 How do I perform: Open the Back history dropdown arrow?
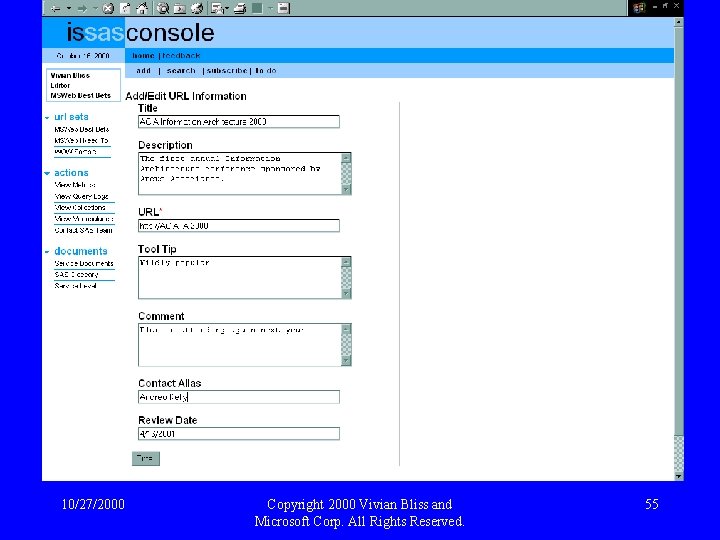68,8
